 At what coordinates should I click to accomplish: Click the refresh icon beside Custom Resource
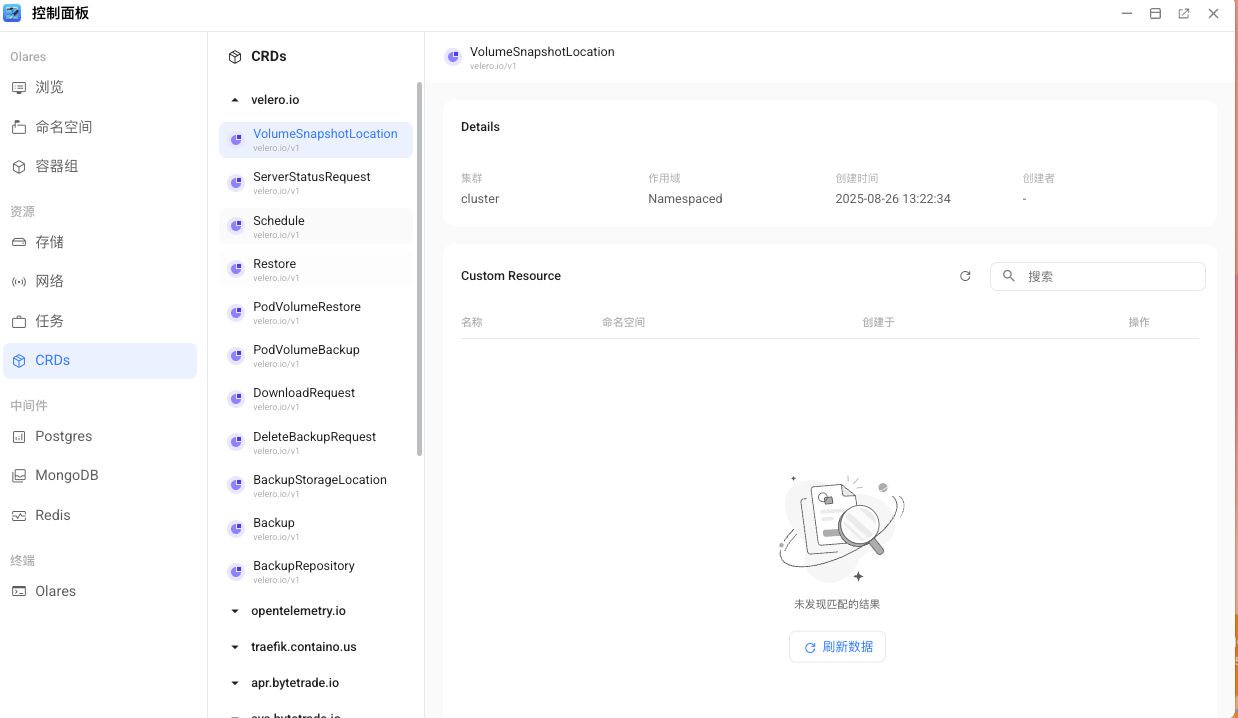point(965,276)
